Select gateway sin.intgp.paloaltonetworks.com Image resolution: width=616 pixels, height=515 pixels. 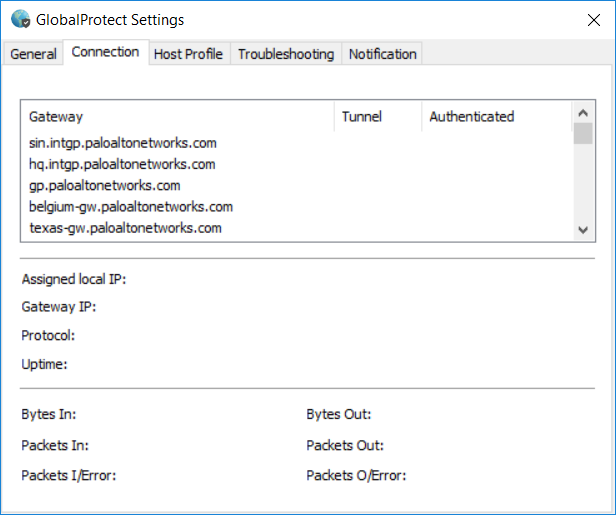[123, 143]
